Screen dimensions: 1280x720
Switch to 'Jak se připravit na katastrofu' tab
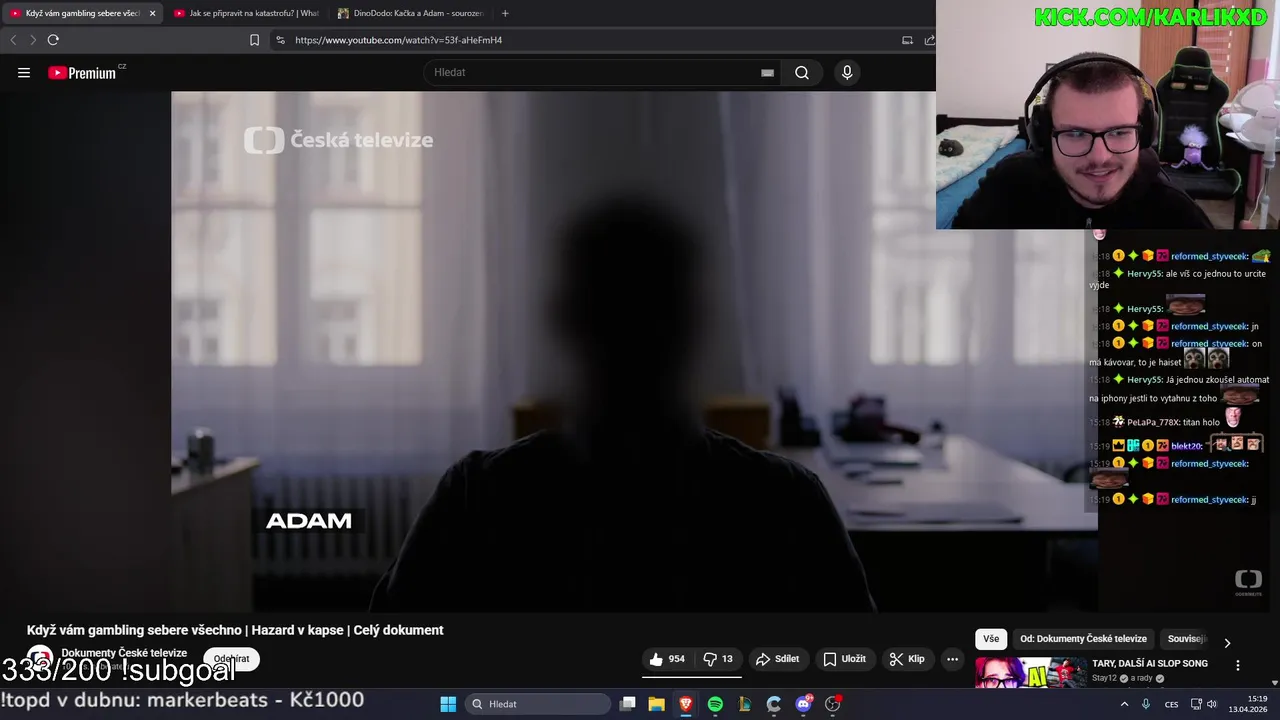[x=246, y=13]
